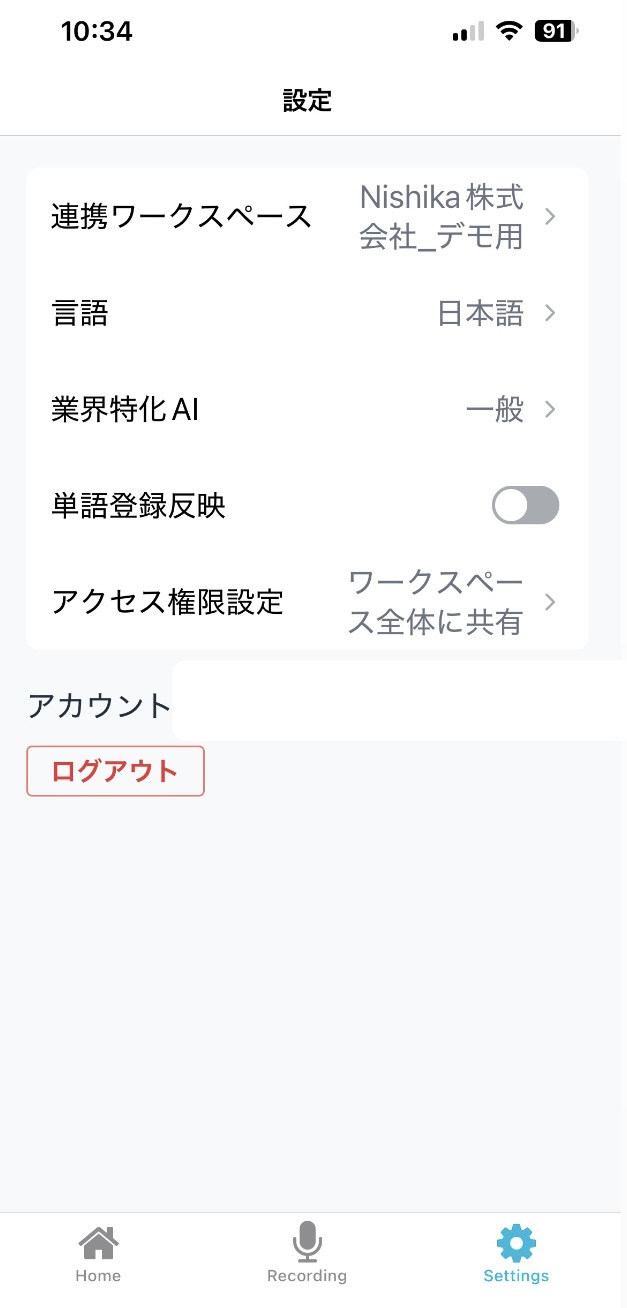Tap the アカウント label

(100, 706)
